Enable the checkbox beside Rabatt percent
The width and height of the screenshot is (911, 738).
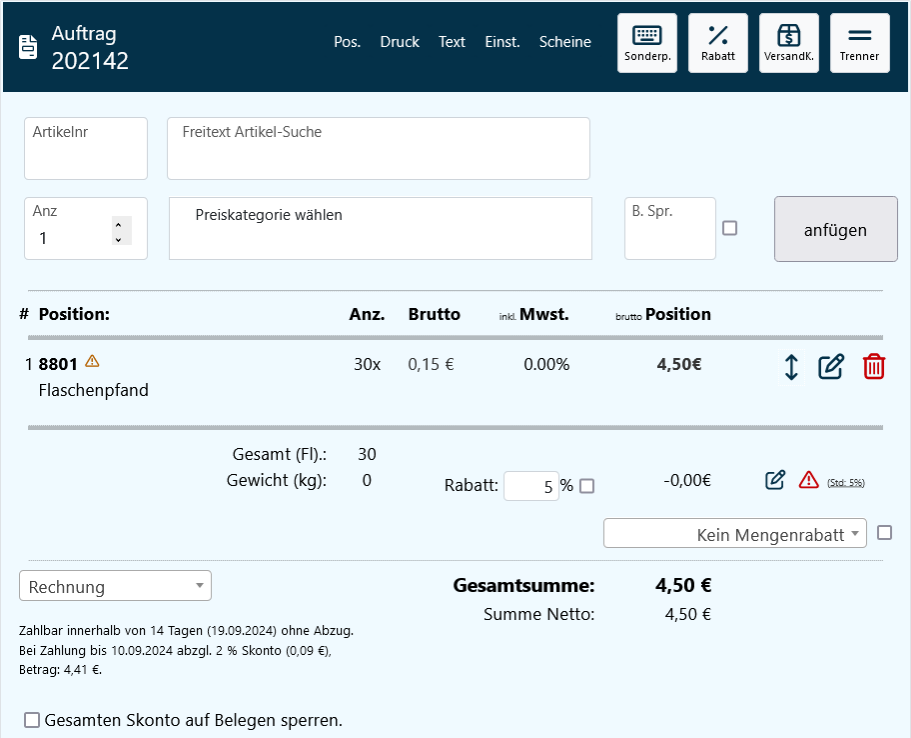point(587,486)
